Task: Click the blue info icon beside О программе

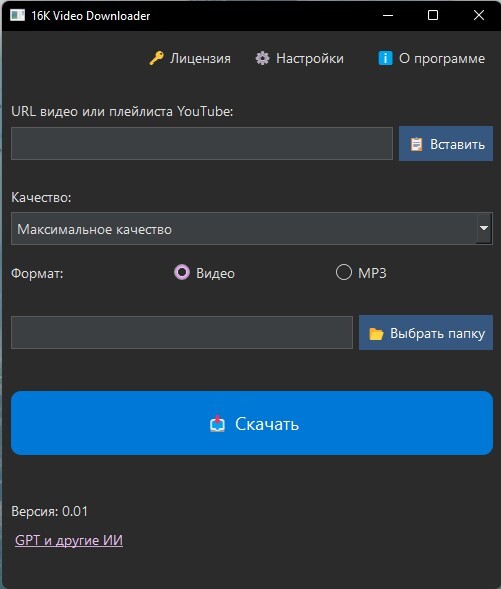Action: coord(385,58)
